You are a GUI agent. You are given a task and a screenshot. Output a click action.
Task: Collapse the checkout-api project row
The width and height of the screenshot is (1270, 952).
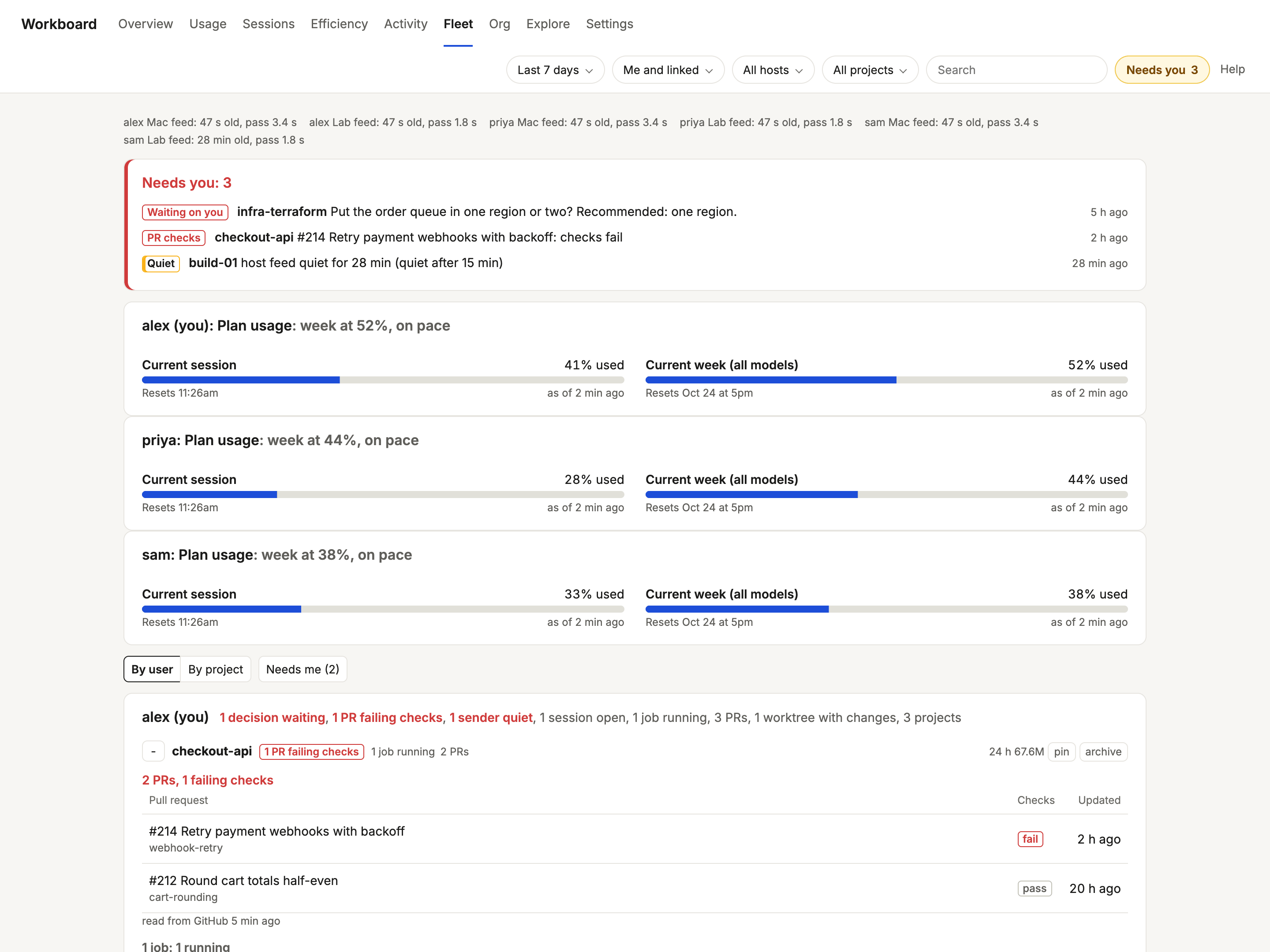coord(153,752)
